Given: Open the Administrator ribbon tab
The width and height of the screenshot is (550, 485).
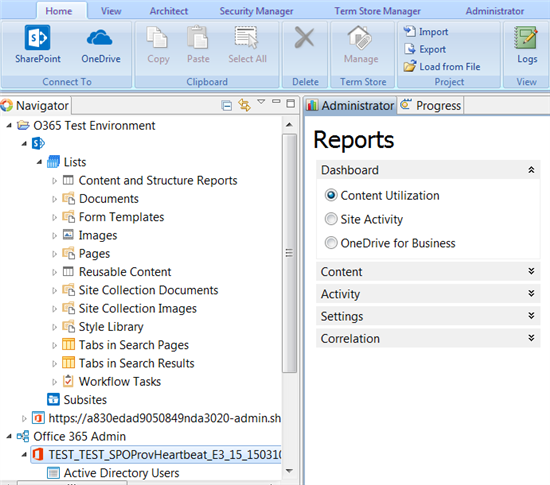Looking at the screenshot, I should click(x=495, y=11).
